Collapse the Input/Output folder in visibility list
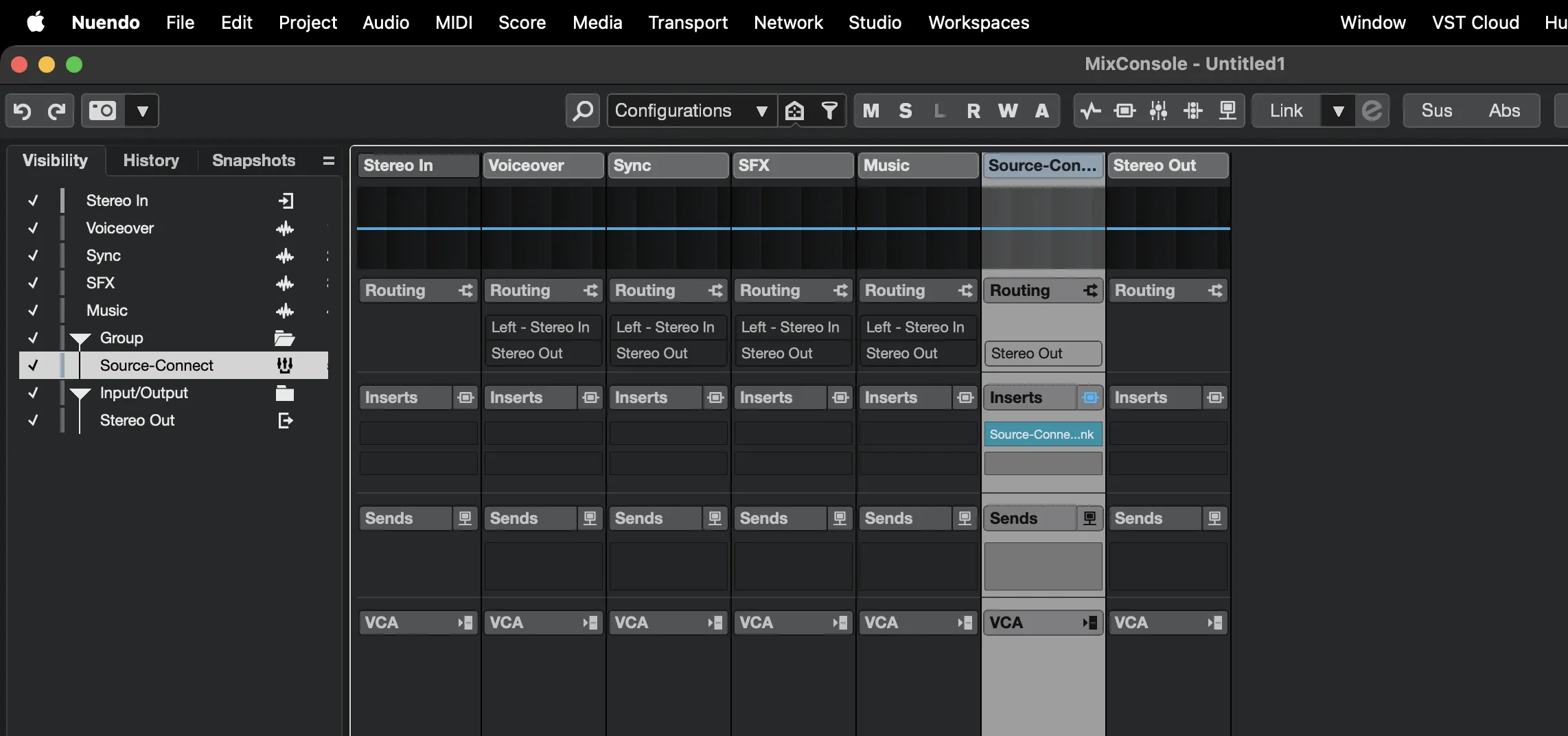This screenshot has width=1568, height=736. [80, 393]
